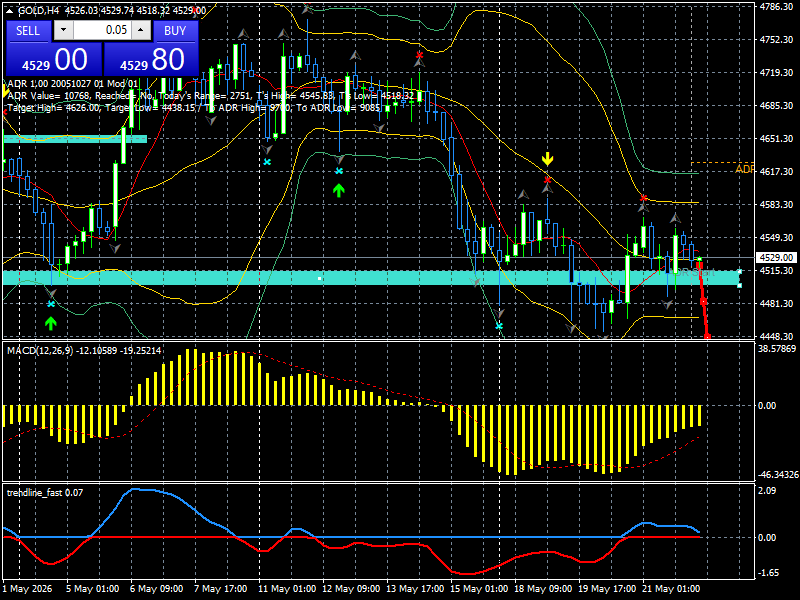Viewport: 800px width, 600px height.
Task: Click the -1.65 trendline scale value
Action: tap(768, 572)
